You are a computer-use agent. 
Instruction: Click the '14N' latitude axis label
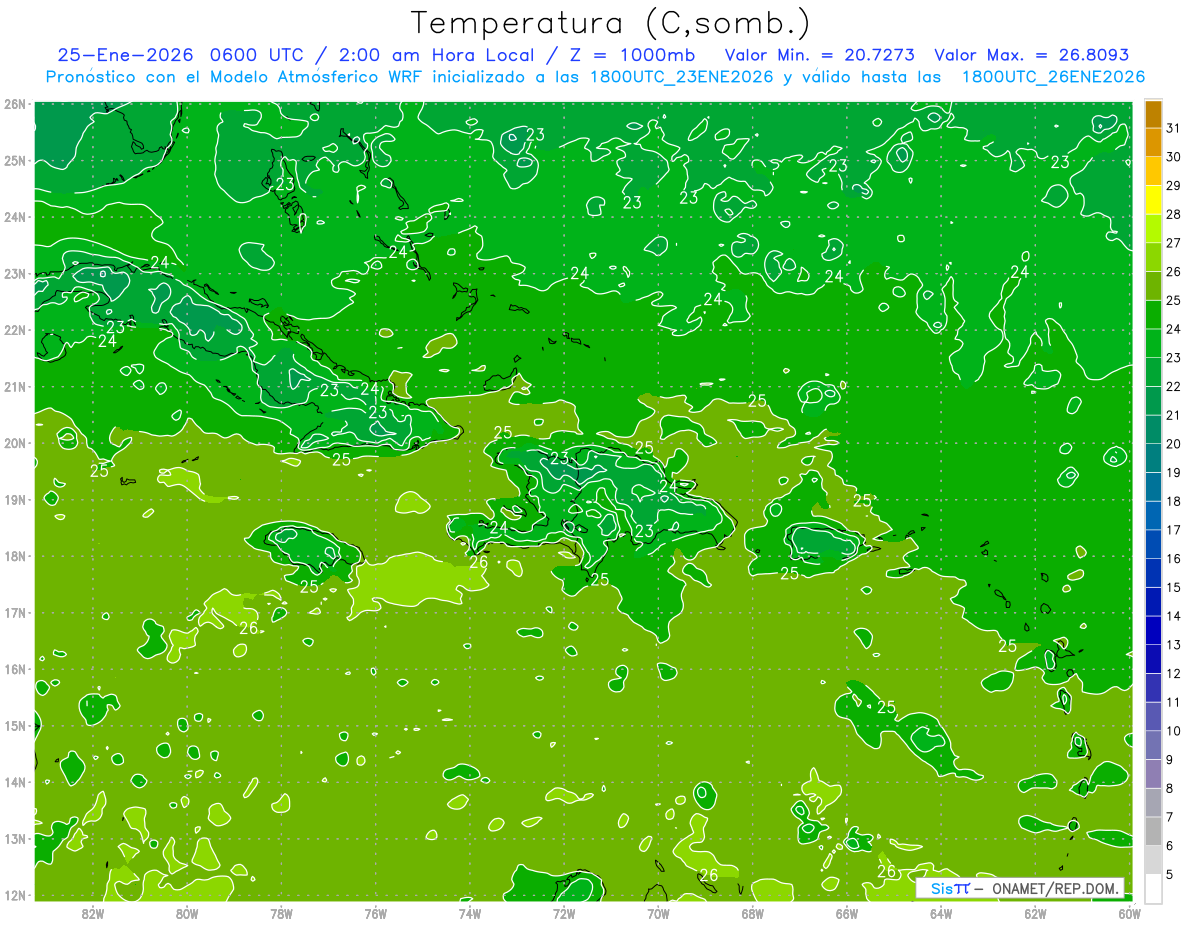[14, 782]
